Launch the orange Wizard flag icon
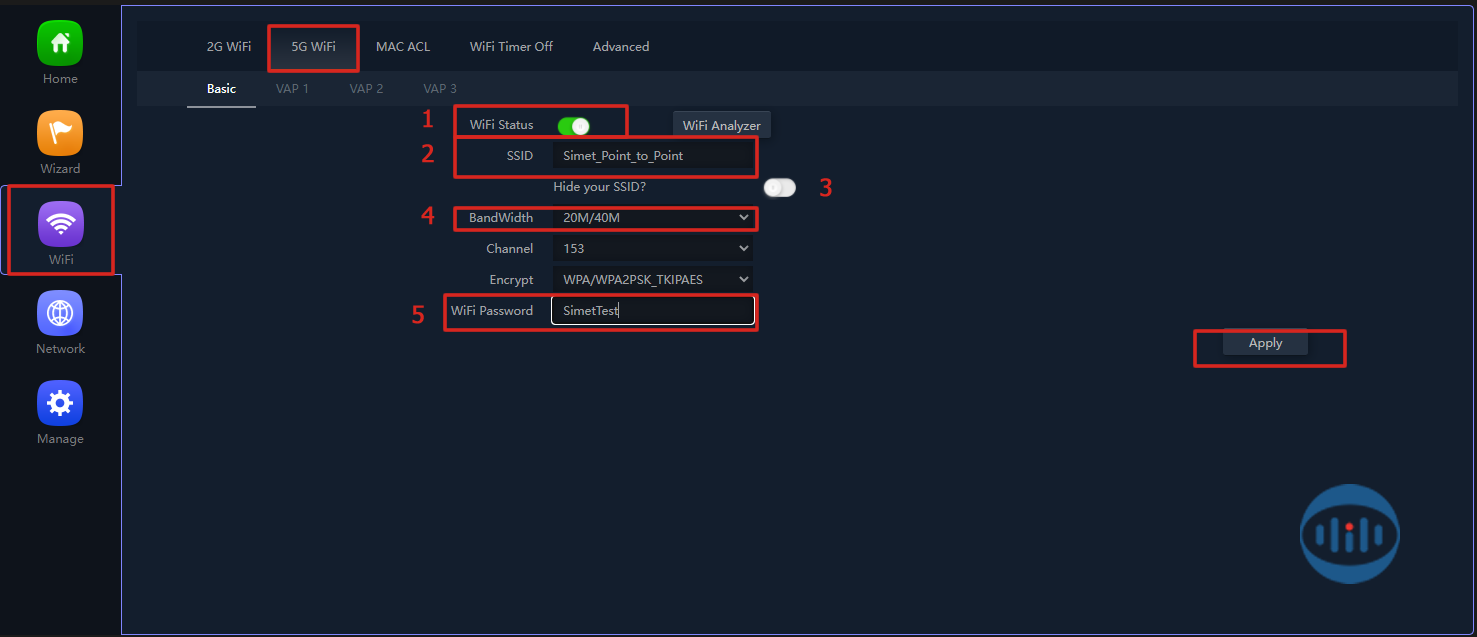 coord(60,133)
